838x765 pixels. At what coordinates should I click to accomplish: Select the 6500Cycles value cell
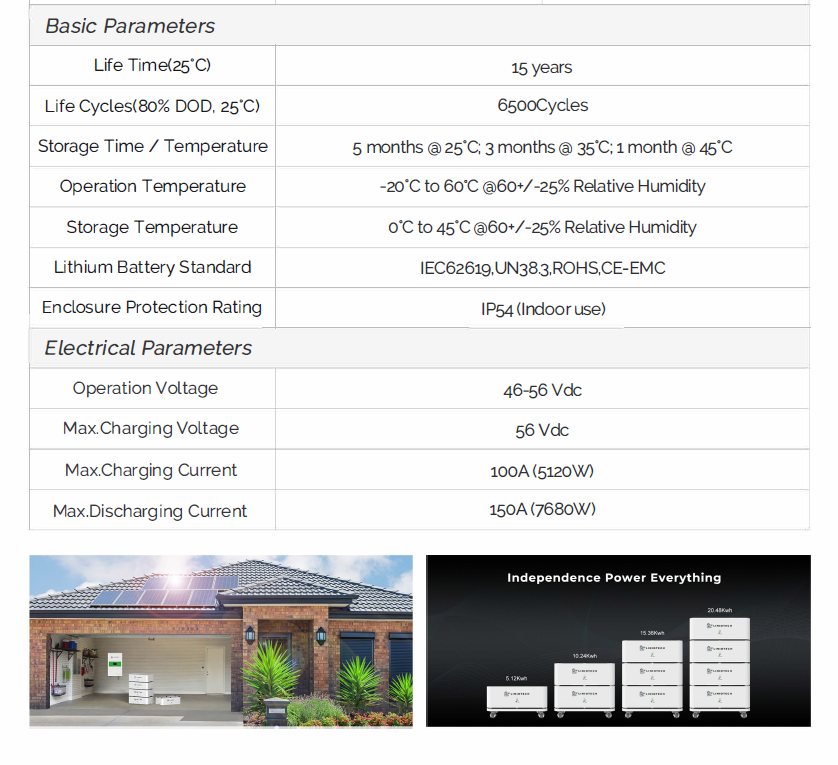(x=542, y=106)
